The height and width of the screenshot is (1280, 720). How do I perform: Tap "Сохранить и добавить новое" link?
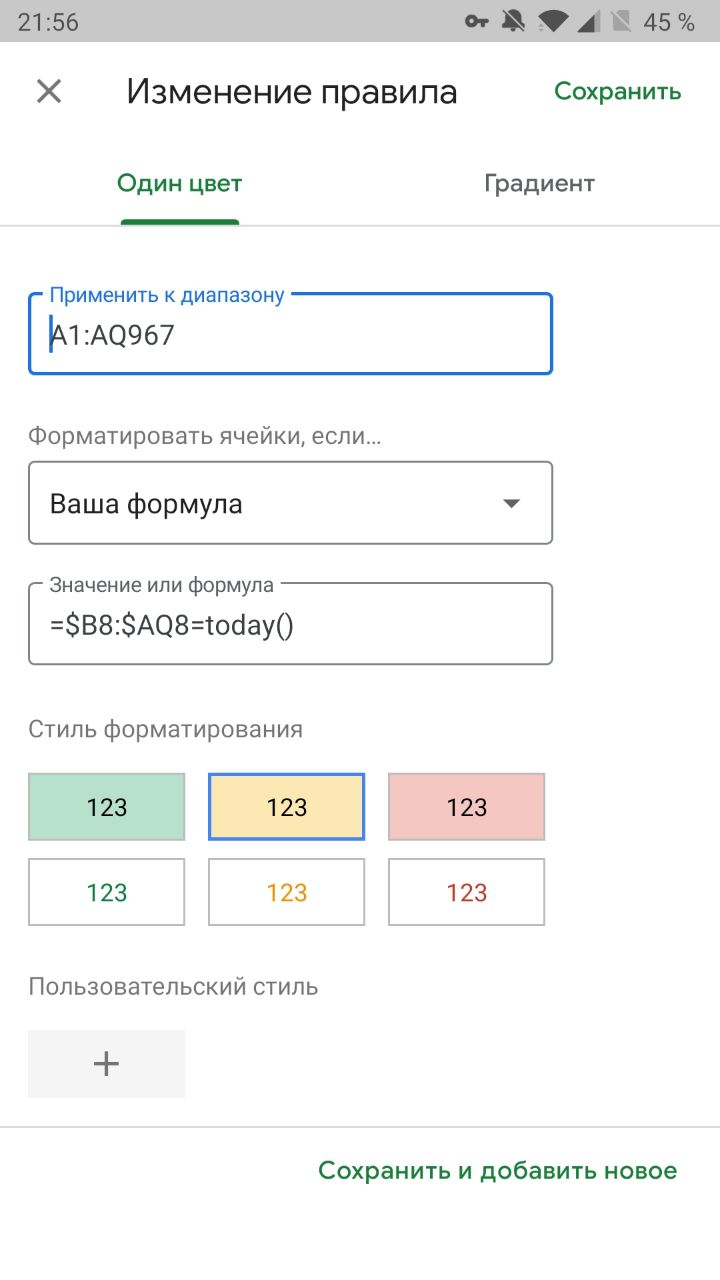[x=497, y=1170]
